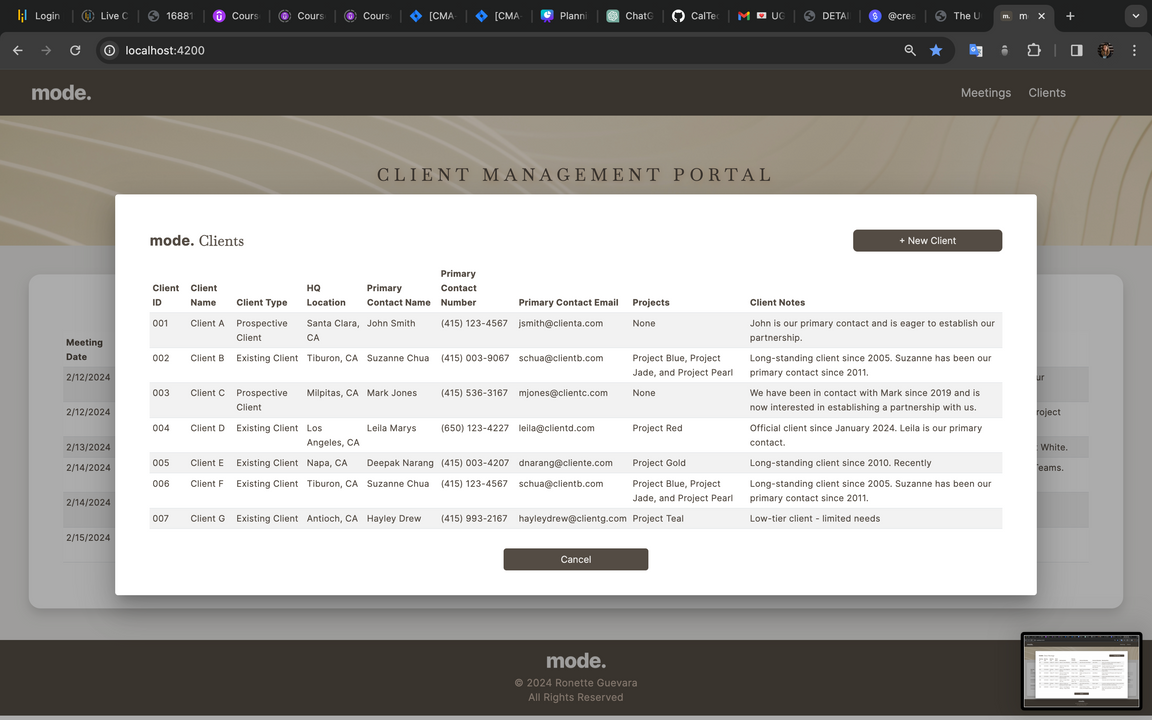Click the address bar showing localhost:4200
The width and height of the screenshot is (1152, 720).
[500, 50]
